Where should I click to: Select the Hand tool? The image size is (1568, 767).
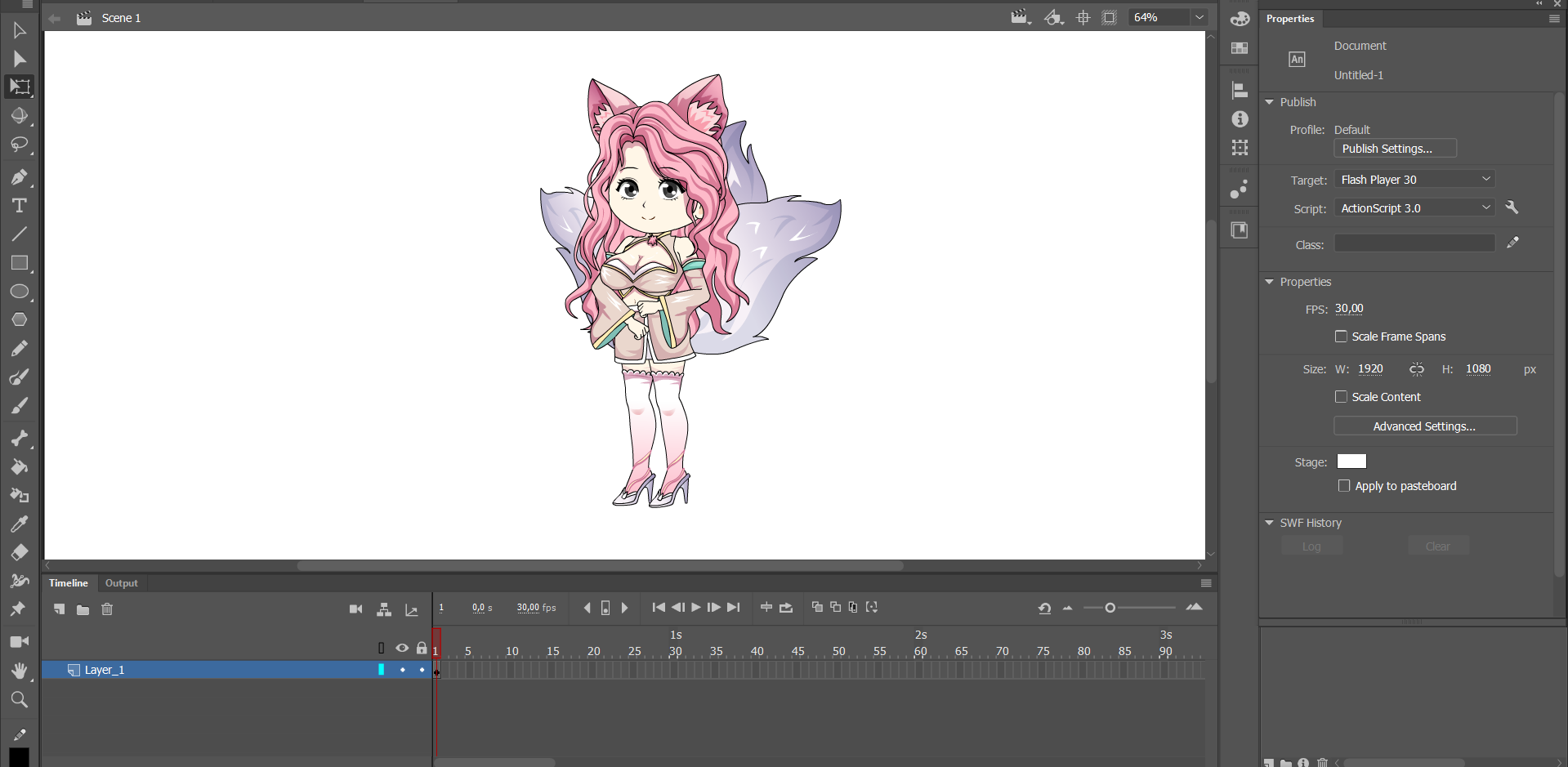(x=20, y=671)
